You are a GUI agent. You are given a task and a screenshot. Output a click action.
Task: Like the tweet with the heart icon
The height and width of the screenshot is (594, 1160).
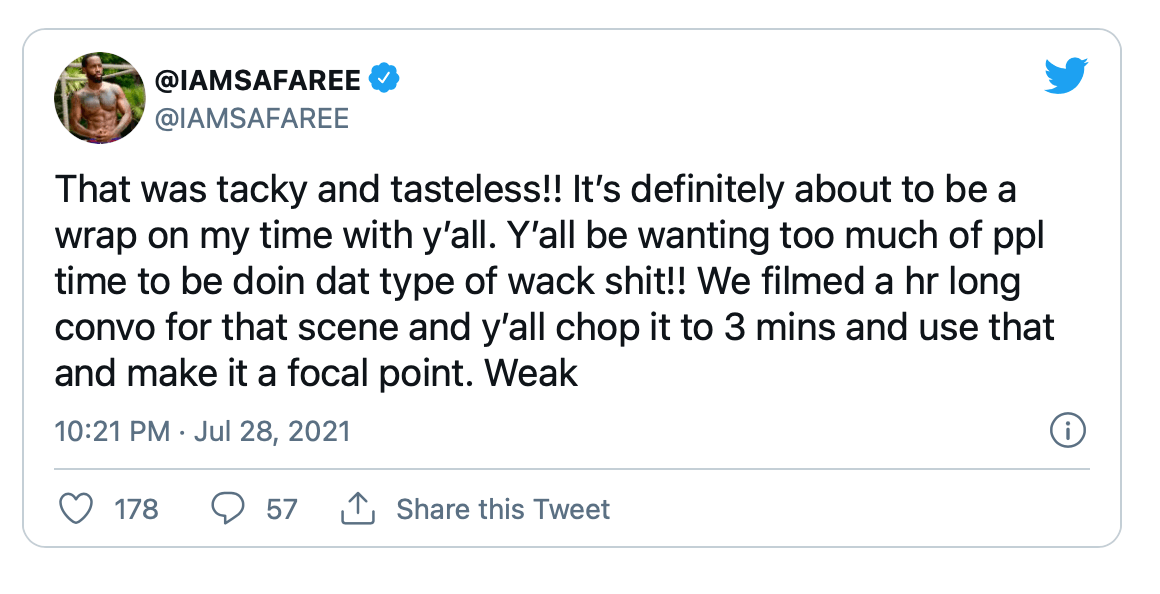[x=75, y=509]
